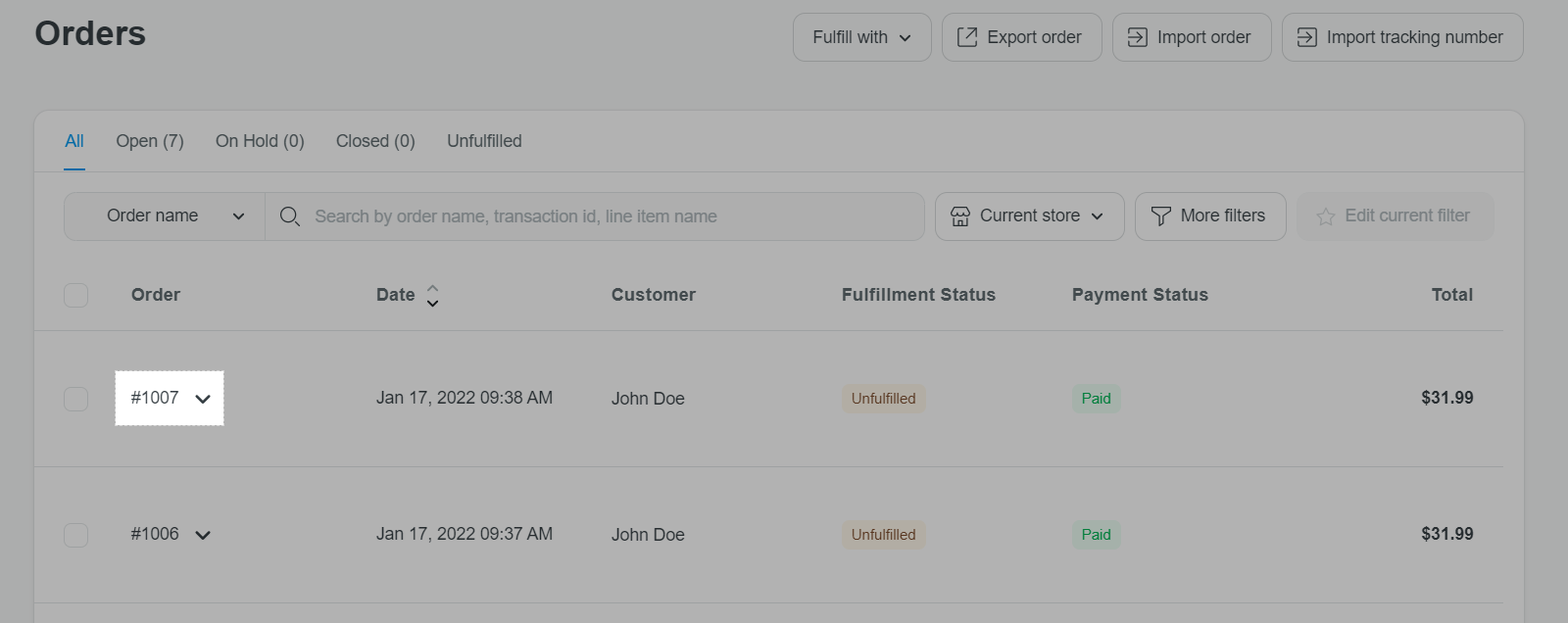Open the Fulfill with dropdown

click(861, 37)
